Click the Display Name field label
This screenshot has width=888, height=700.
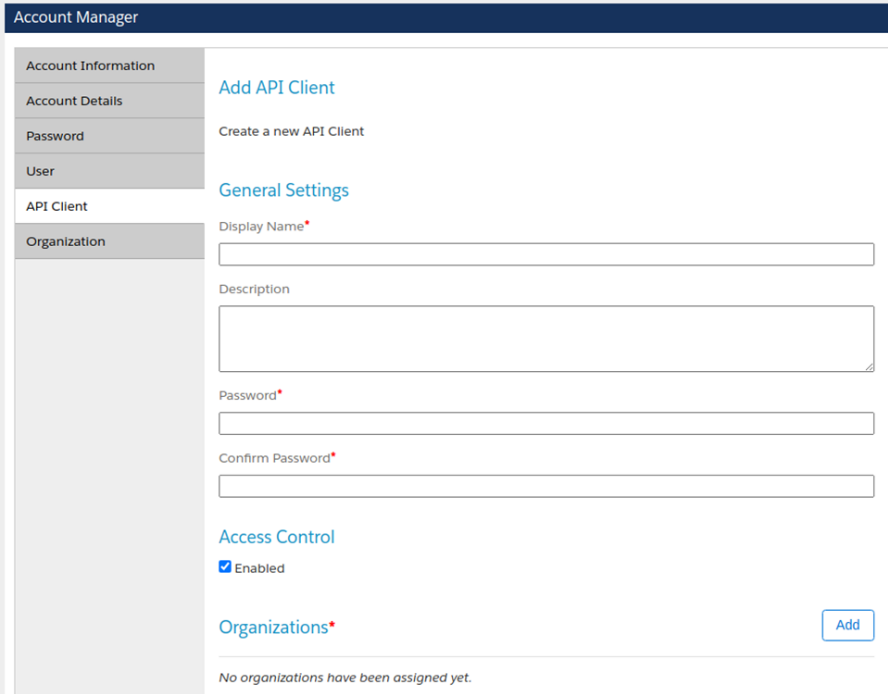[261, 227]
